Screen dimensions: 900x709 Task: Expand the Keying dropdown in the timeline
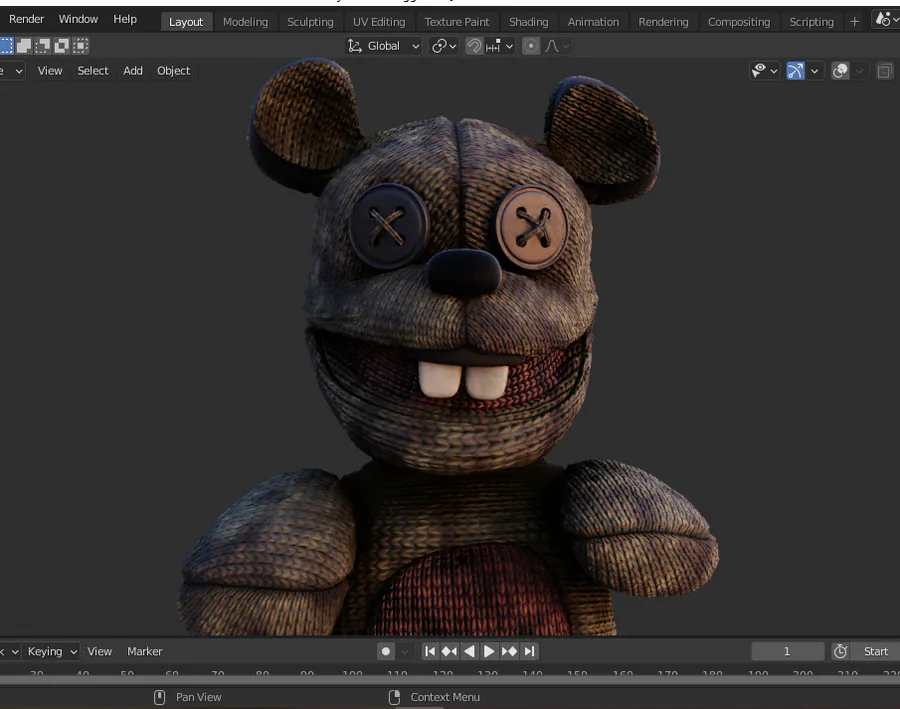click(52, 651)
